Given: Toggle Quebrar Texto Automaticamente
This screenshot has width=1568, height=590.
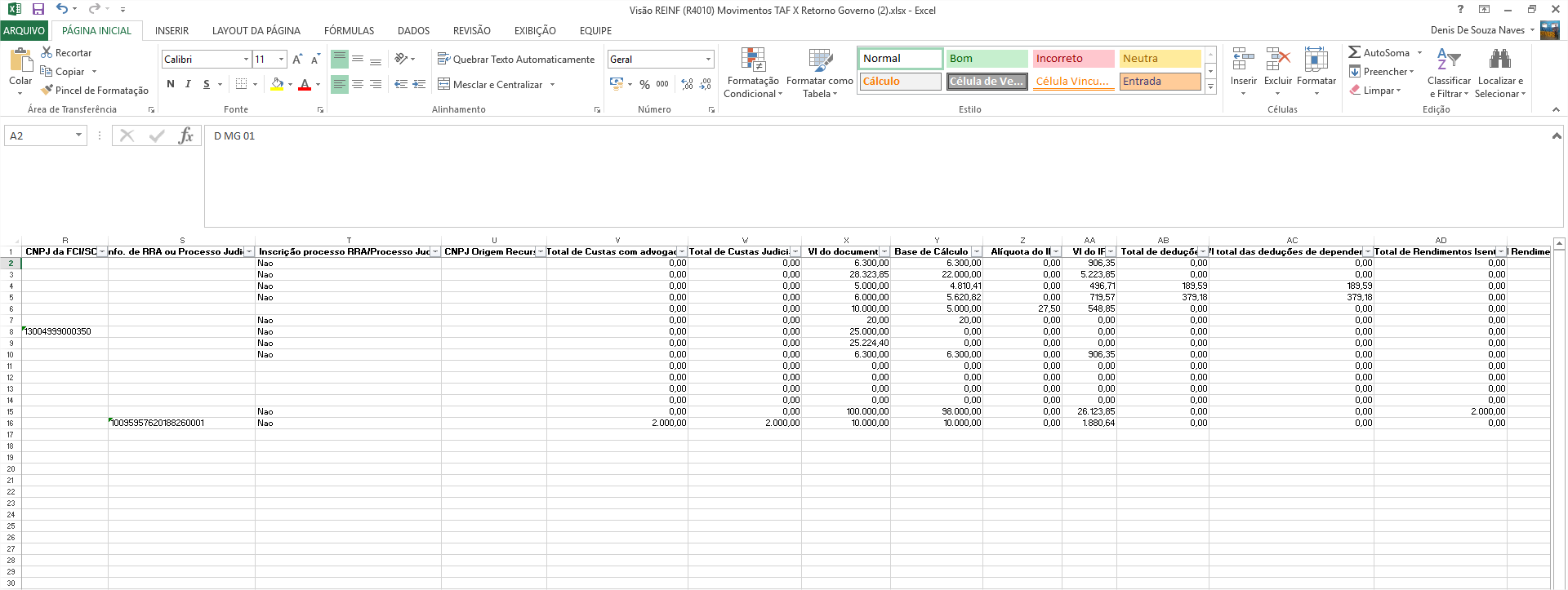Looking at the screenshot, I should (x=516, y=60).
